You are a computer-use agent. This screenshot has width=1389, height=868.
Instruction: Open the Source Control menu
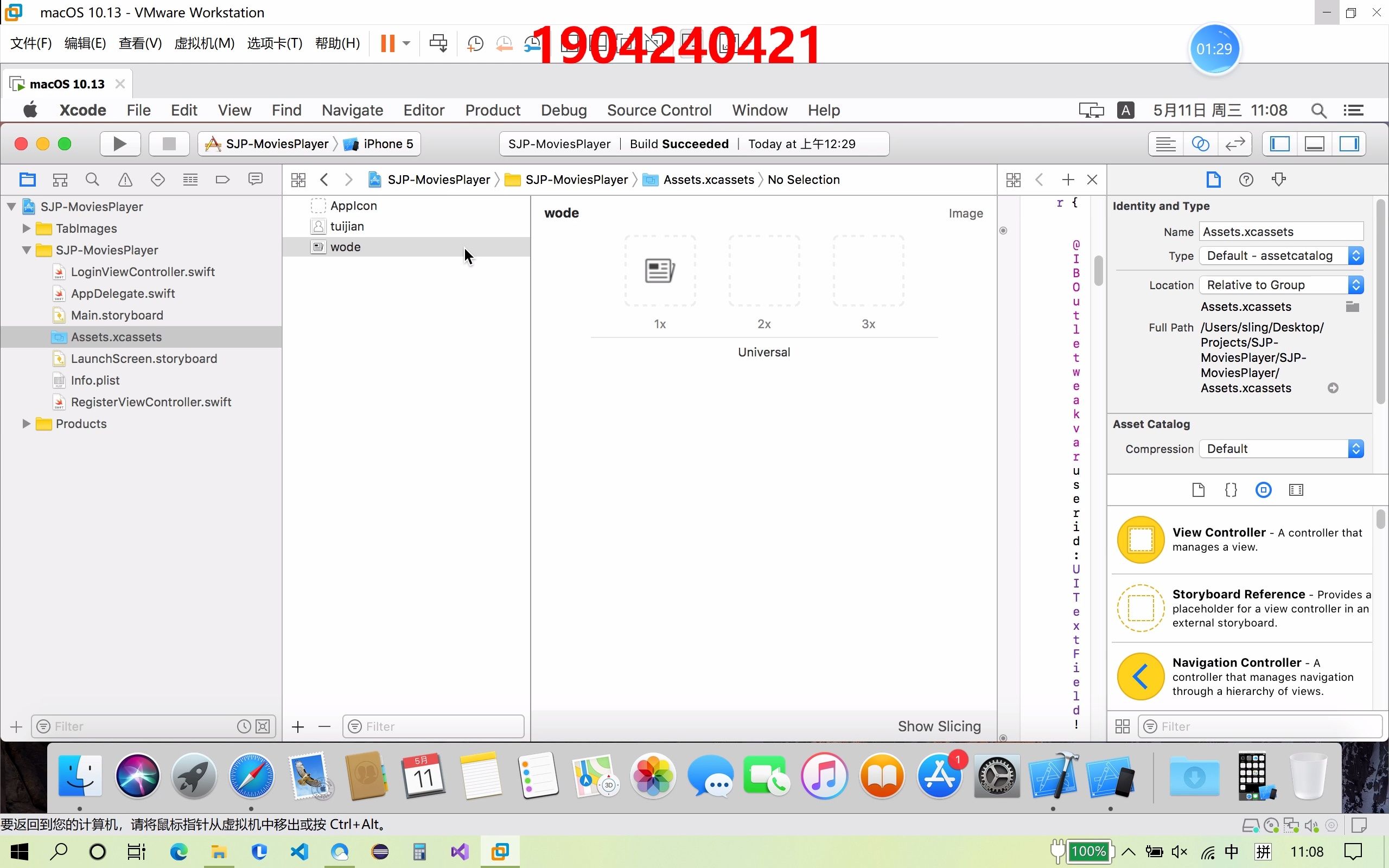[659, 110]
